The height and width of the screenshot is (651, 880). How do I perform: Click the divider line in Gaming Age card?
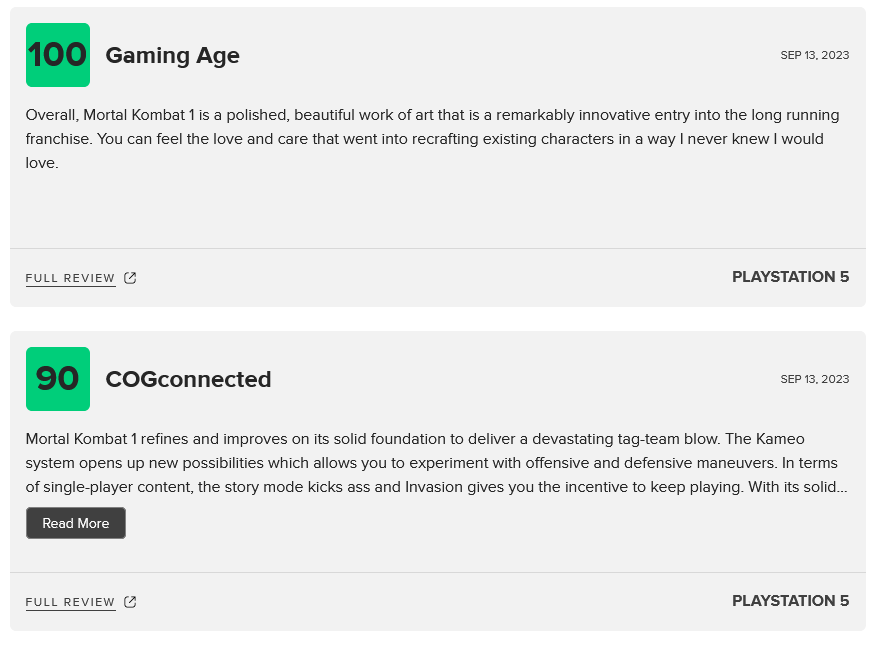(x=438, y=248)
